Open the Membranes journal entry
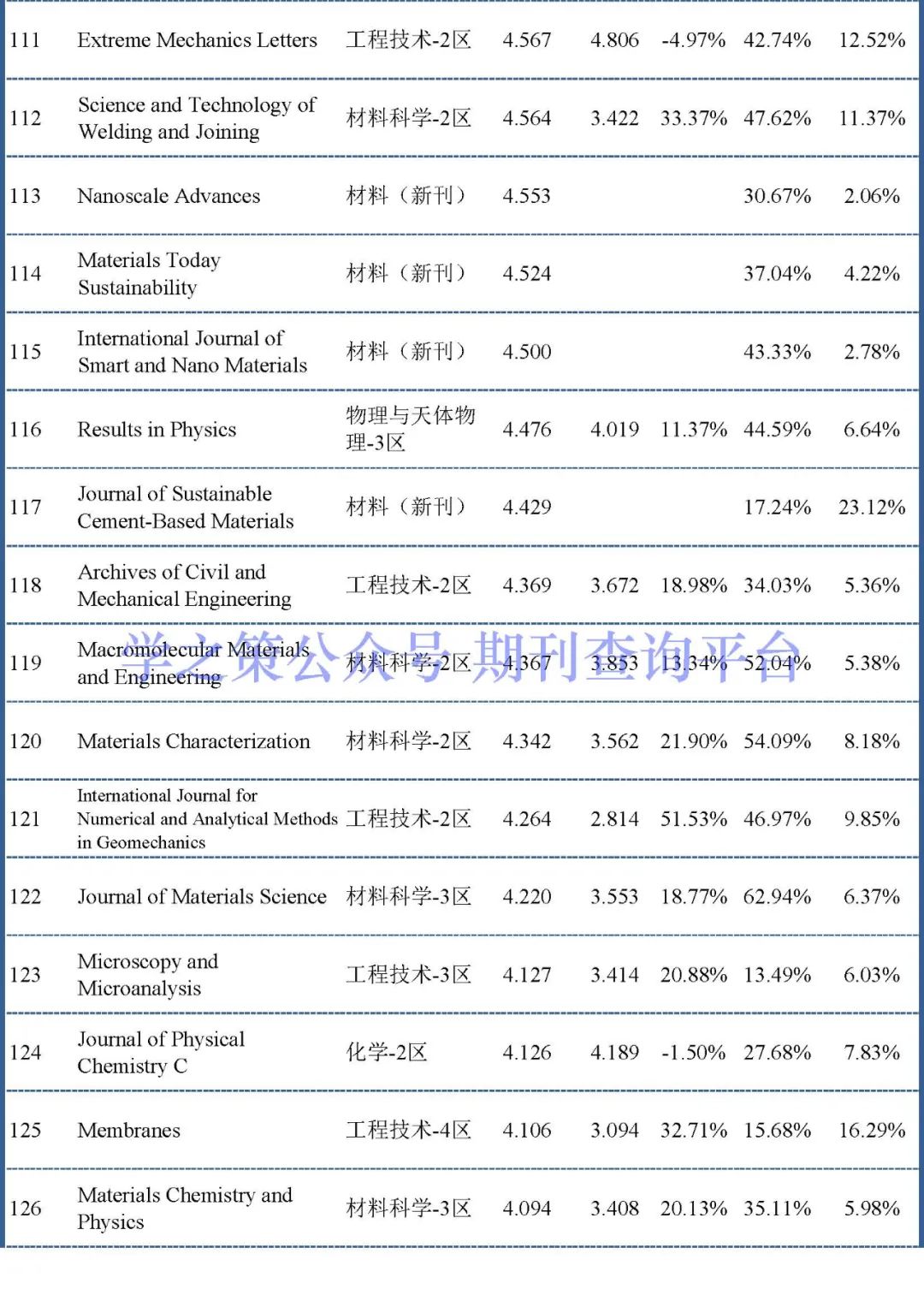The image size is (924, 1307). (129, 1131)
